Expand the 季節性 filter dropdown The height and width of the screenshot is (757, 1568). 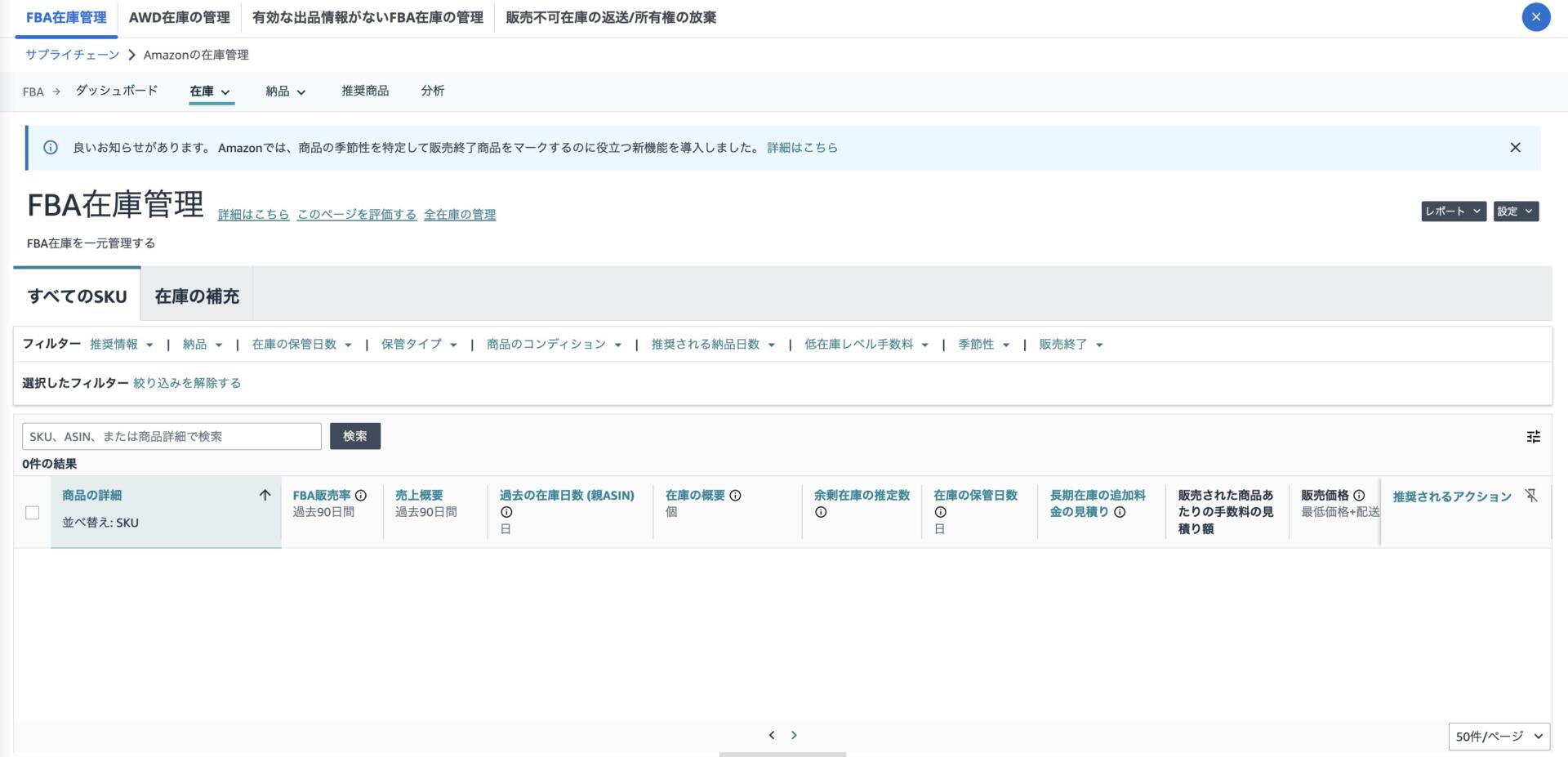(983, 345)
